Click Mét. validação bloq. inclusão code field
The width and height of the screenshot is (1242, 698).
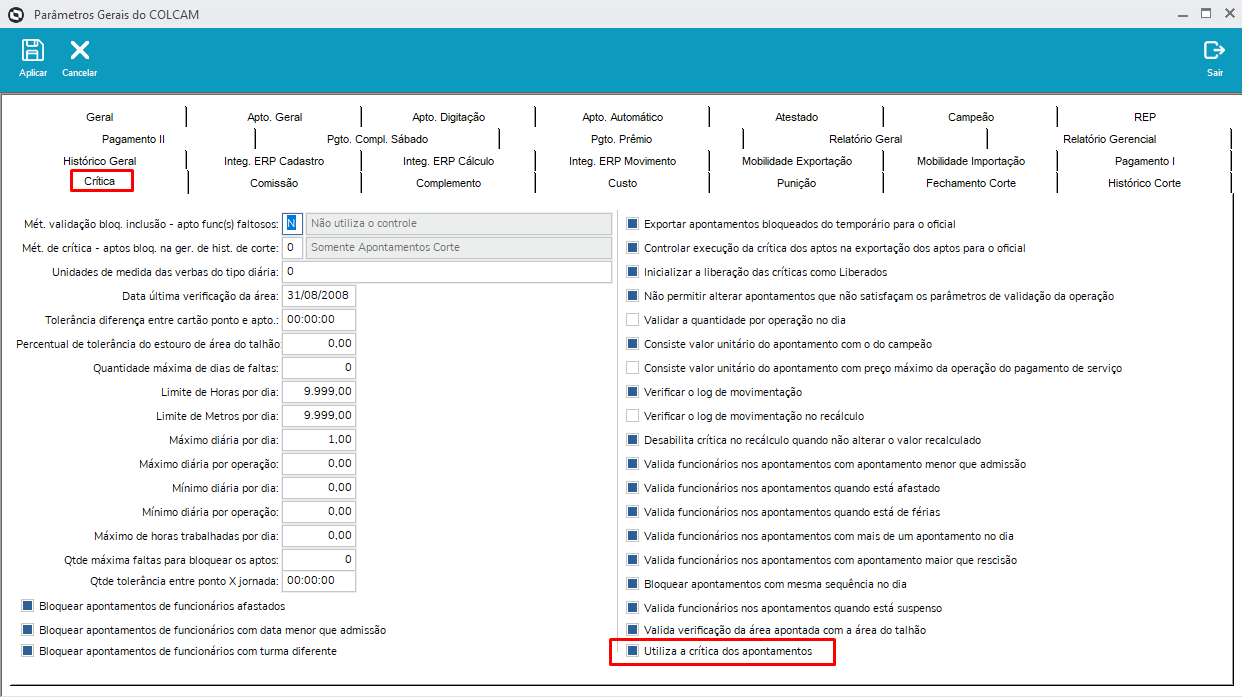[292, 223]
